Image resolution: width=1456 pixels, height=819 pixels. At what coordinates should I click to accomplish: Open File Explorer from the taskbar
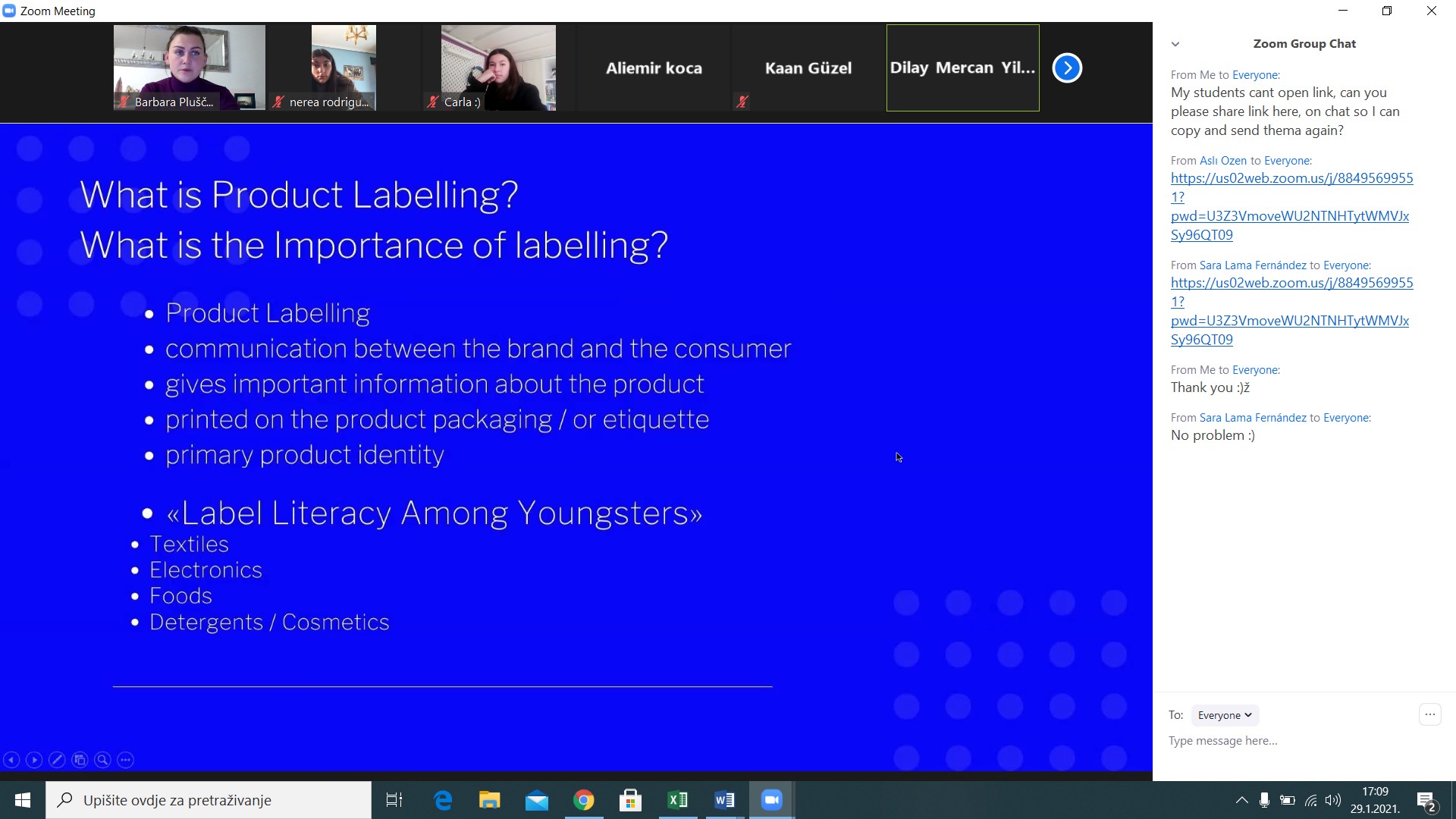point(490,800)
